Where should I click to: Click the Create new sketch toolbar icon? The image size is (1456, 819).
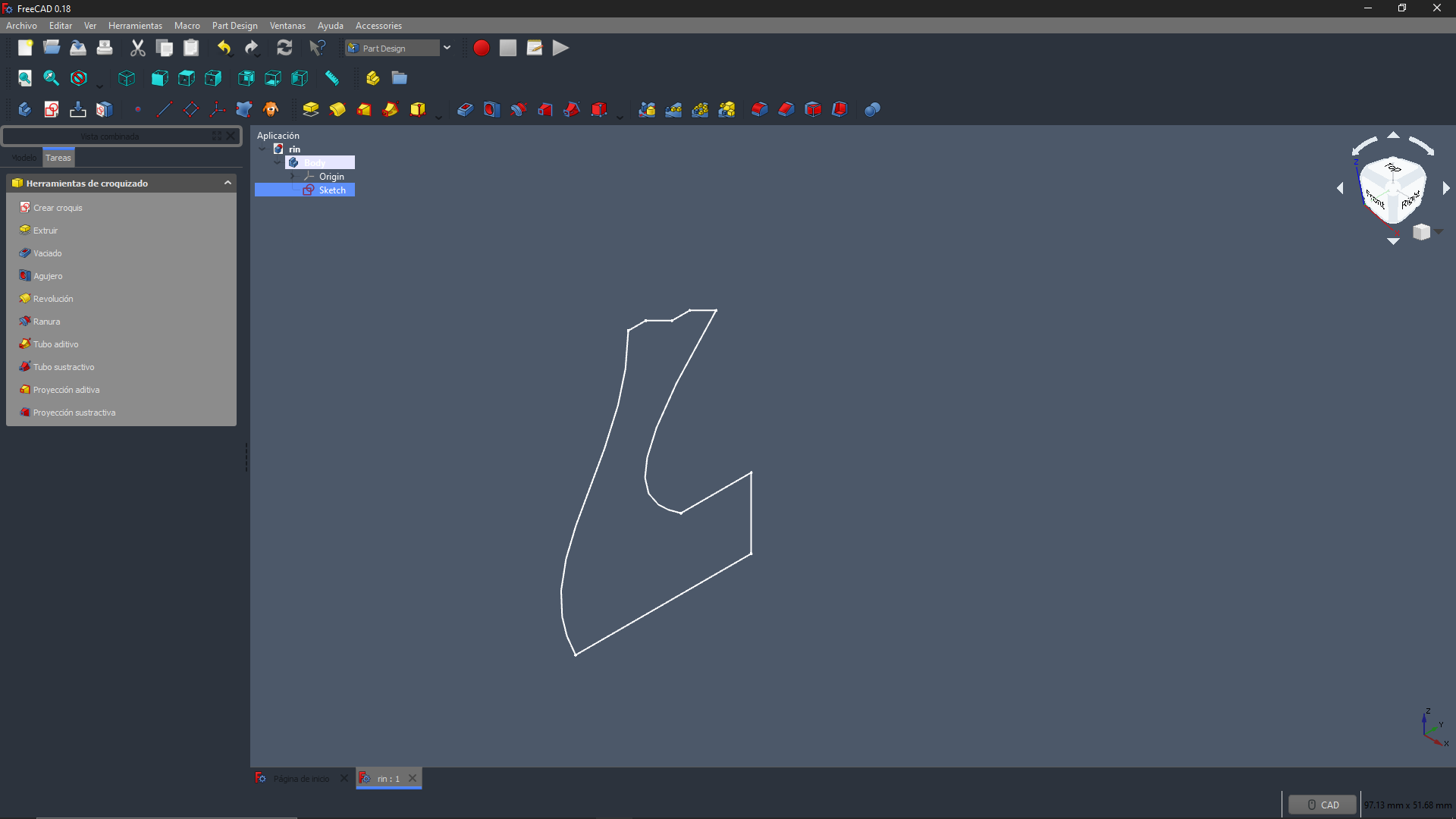[x=51, y=109]
